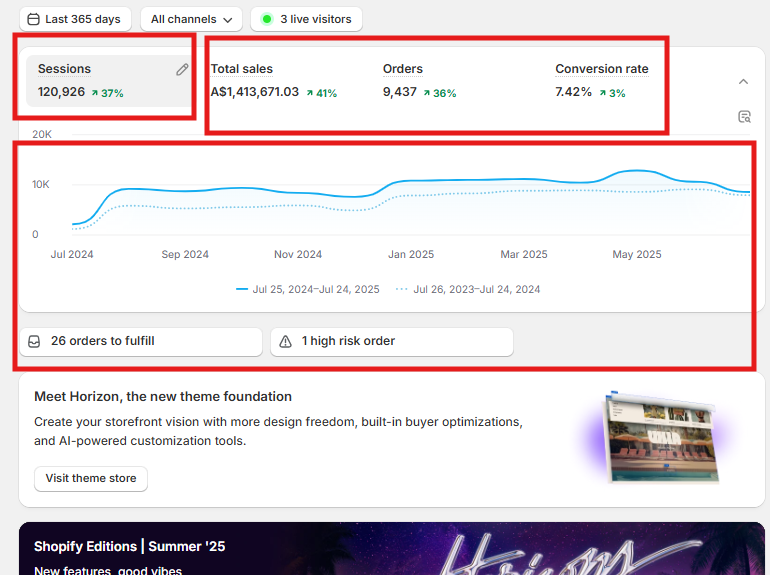Click the Jan 2025 axis label
This screenshot has width=770, height=575.
pyautogui.click(x=411, y=254)
